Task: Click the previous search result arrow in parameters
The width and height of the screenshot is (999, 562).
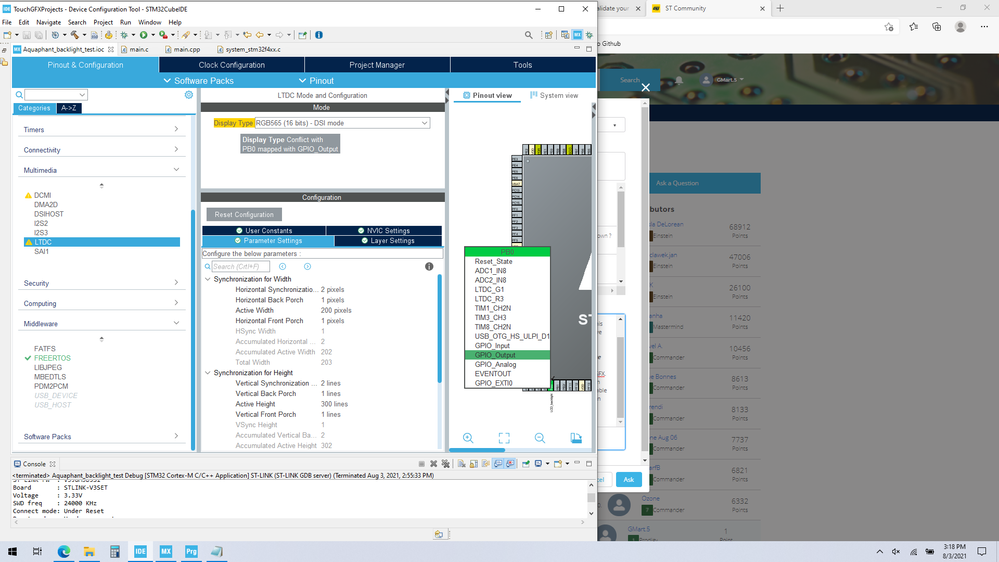Action: click(x=282, y=266)
